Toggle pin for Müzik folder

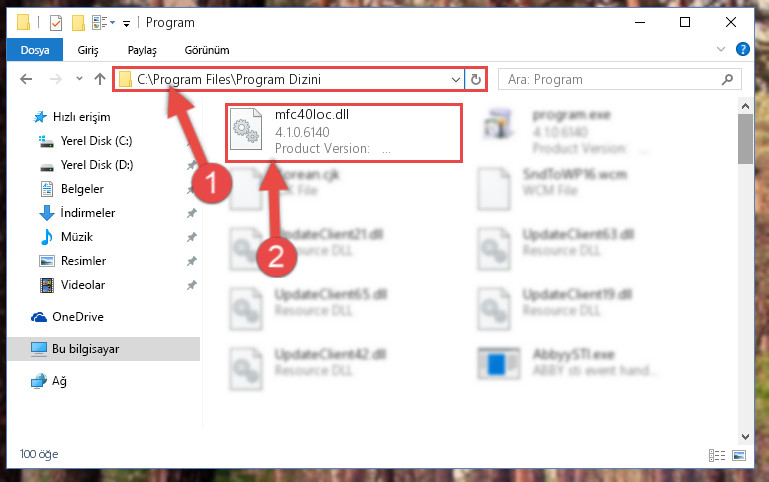tap(191, 237)
